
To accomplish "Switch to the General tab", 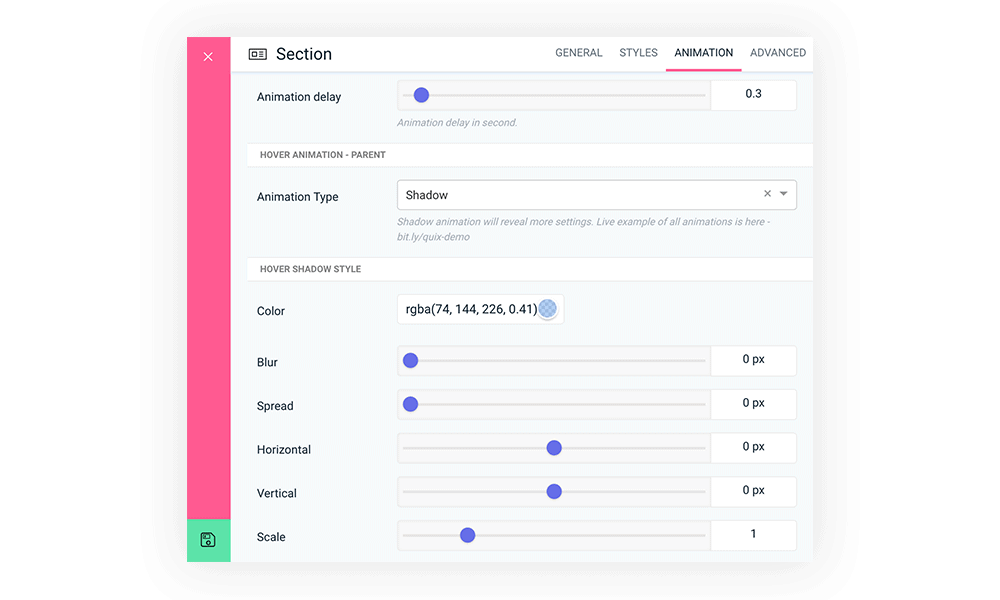I will pyautogui.click(x=578, y=52).
